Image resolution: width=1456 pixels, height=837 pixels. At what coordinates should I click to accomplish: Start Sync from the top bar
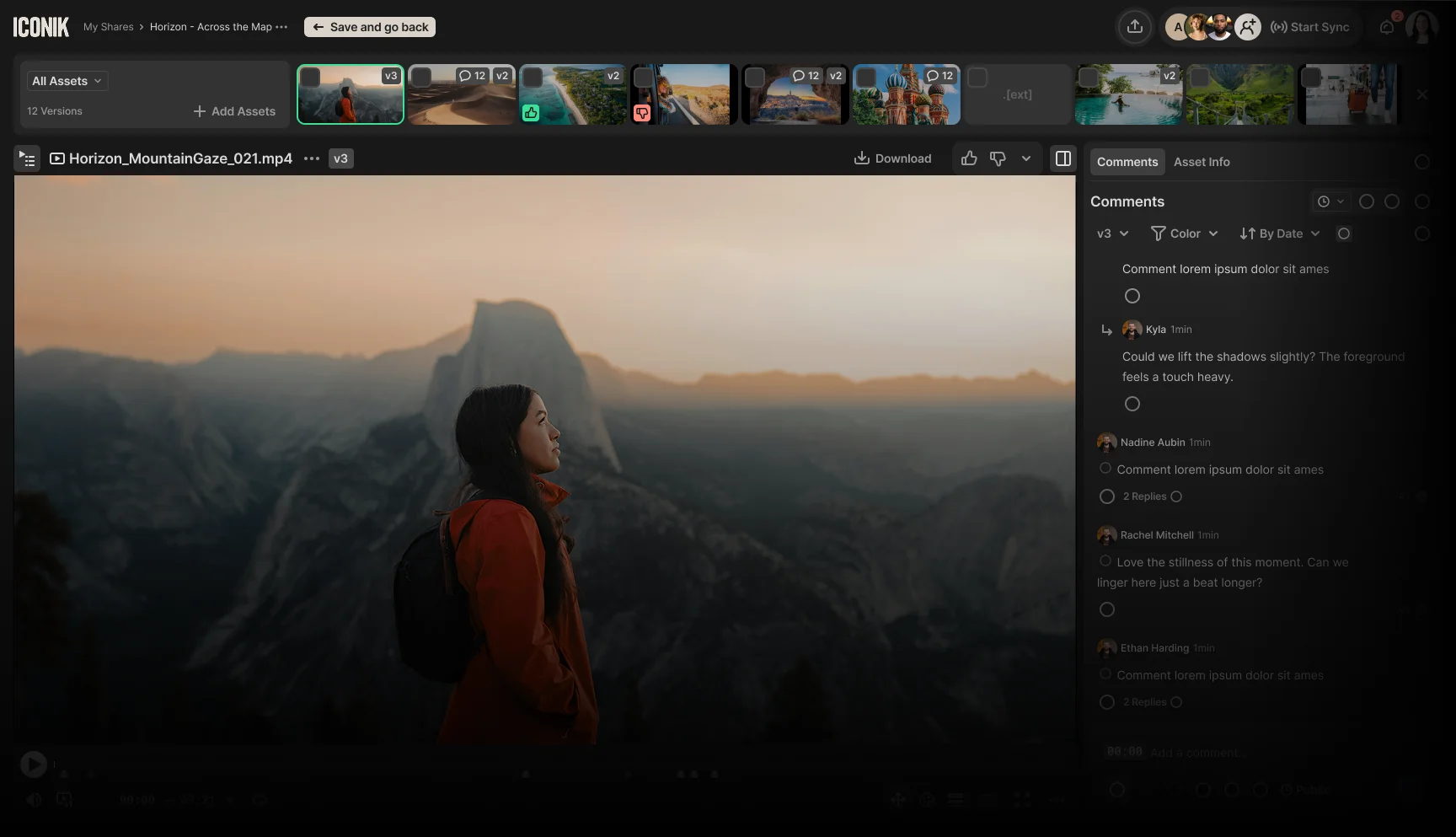point(1310,26)
